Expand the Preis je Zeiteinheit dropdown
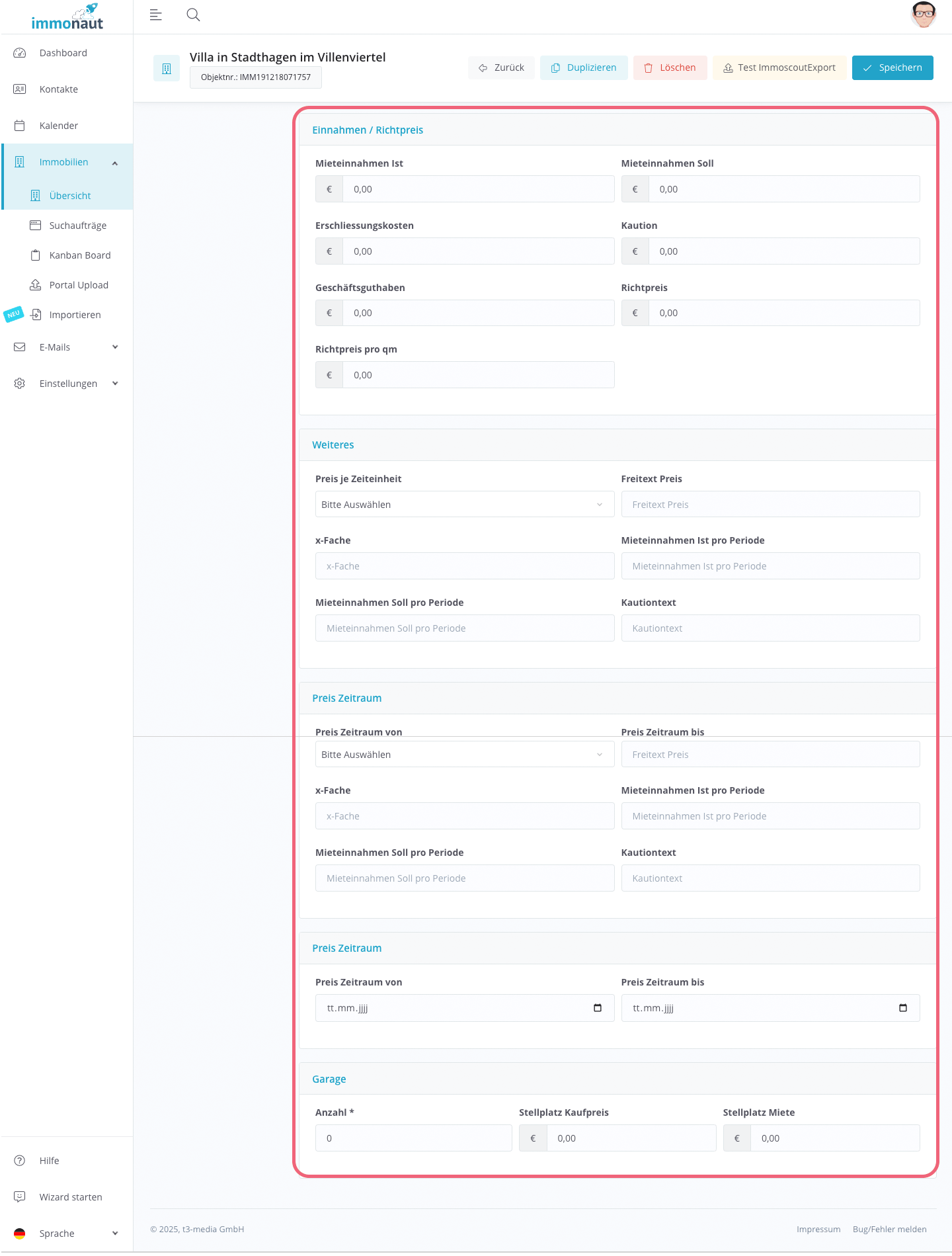This screenshot has height=1256, width=952. [x=464, y=505]
